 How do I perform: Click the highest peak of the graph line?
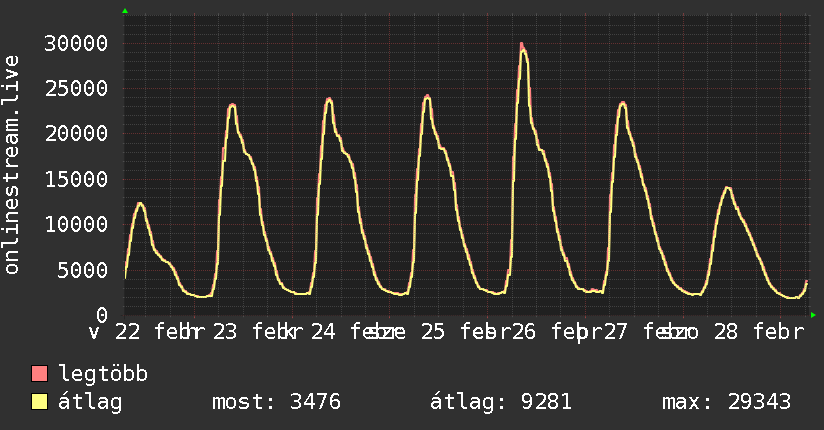[522, 46]
